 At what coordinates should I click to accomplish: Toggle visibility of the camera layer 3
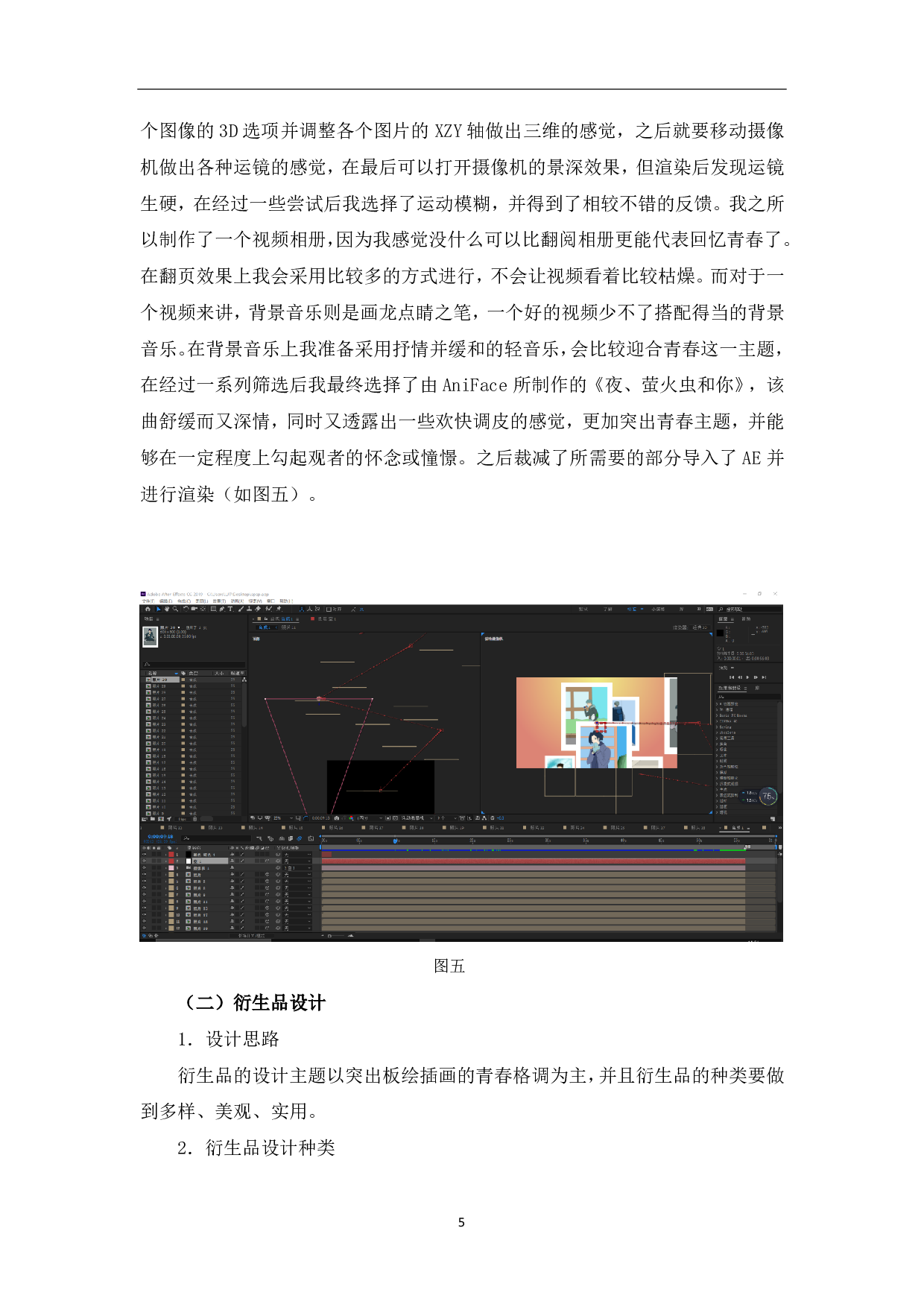[145, 868]
